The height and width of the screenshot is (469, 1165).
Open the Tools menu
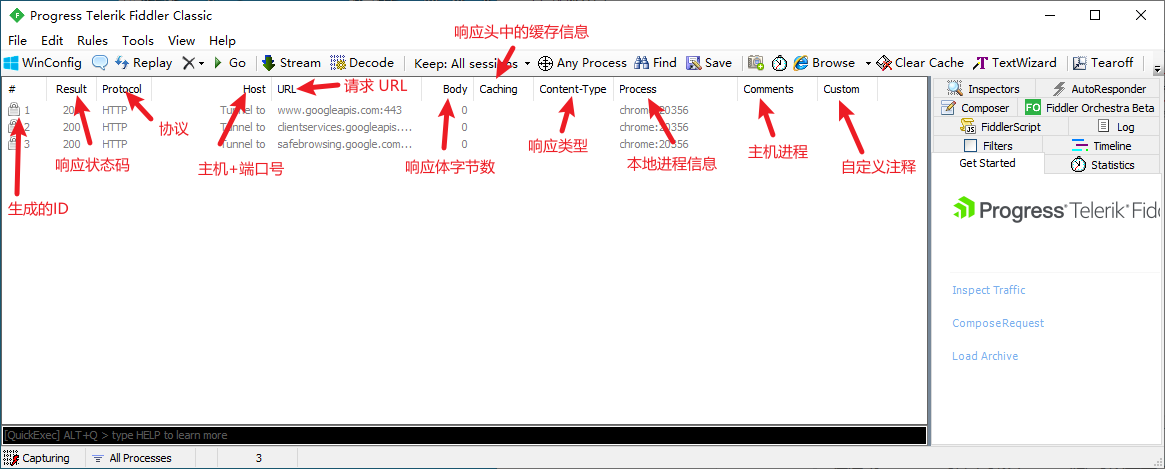(138, 41)
